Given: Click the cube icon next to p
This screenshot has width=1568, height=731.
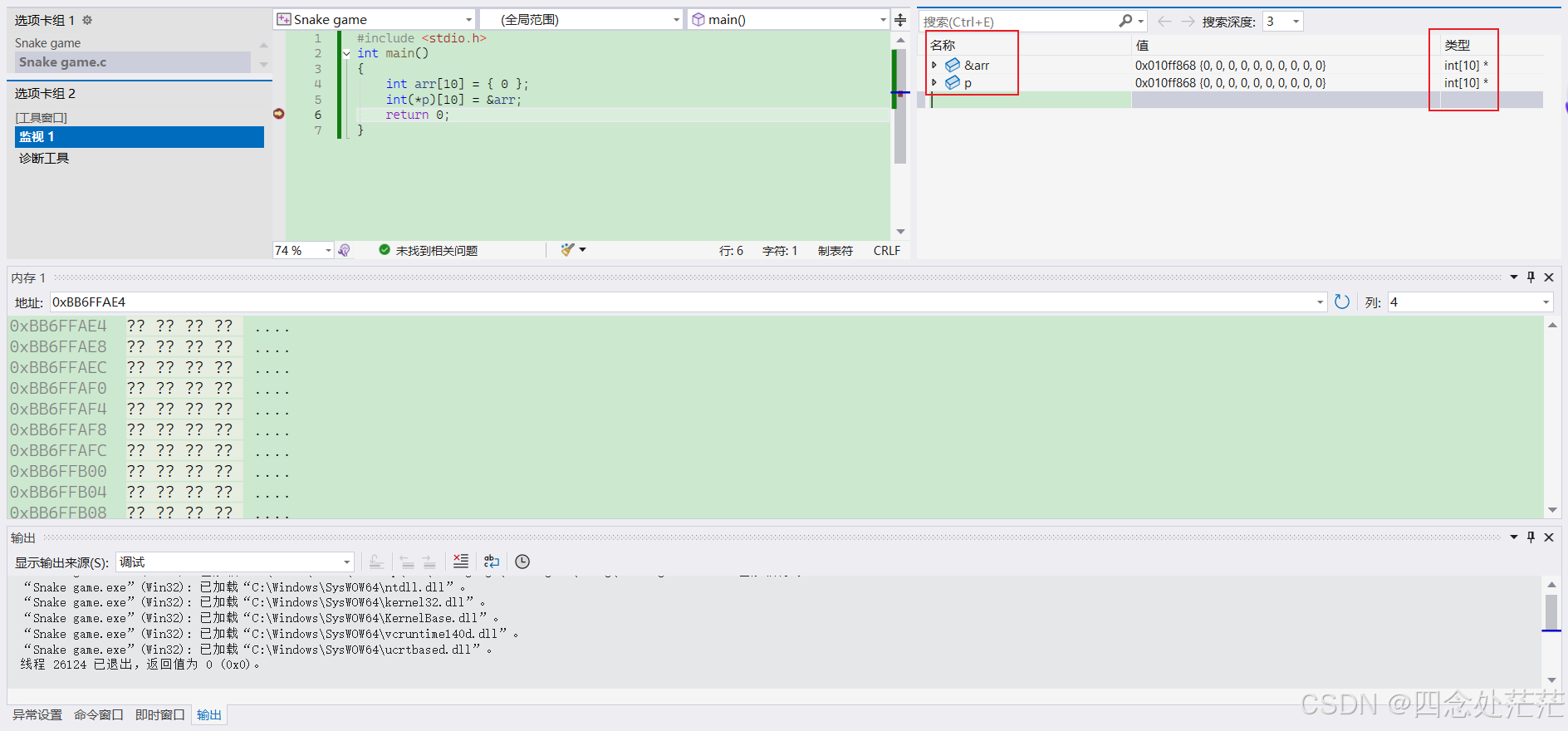Looking at the screenshot, I should click(953, 82).
